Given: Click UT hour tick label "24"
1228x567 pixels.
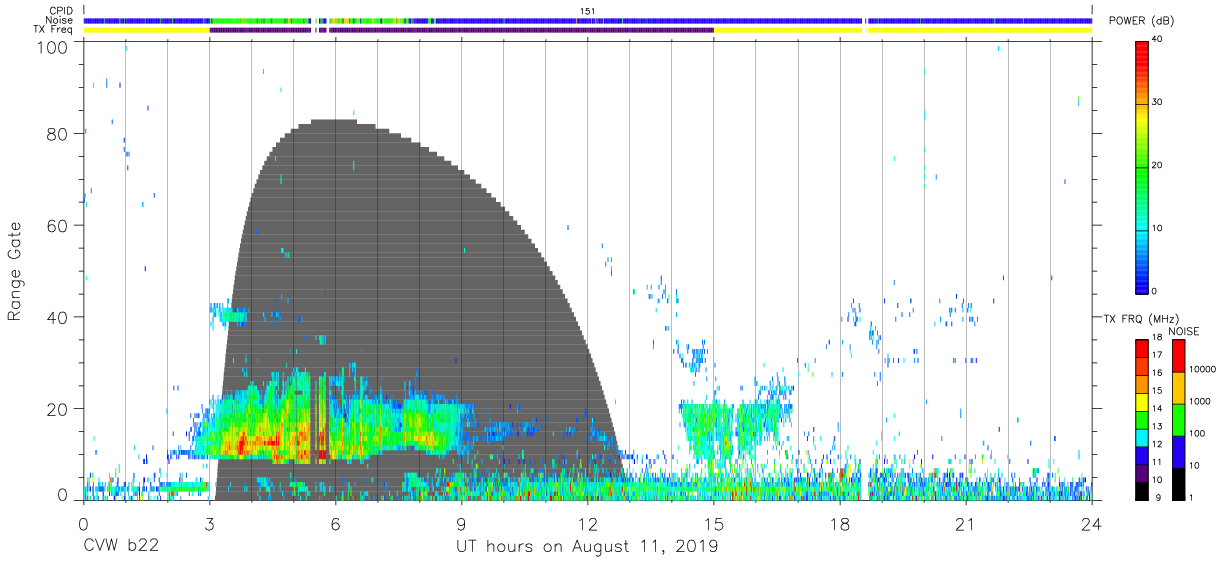Looking at the screenshot, I should click(x=1091, y=524).
